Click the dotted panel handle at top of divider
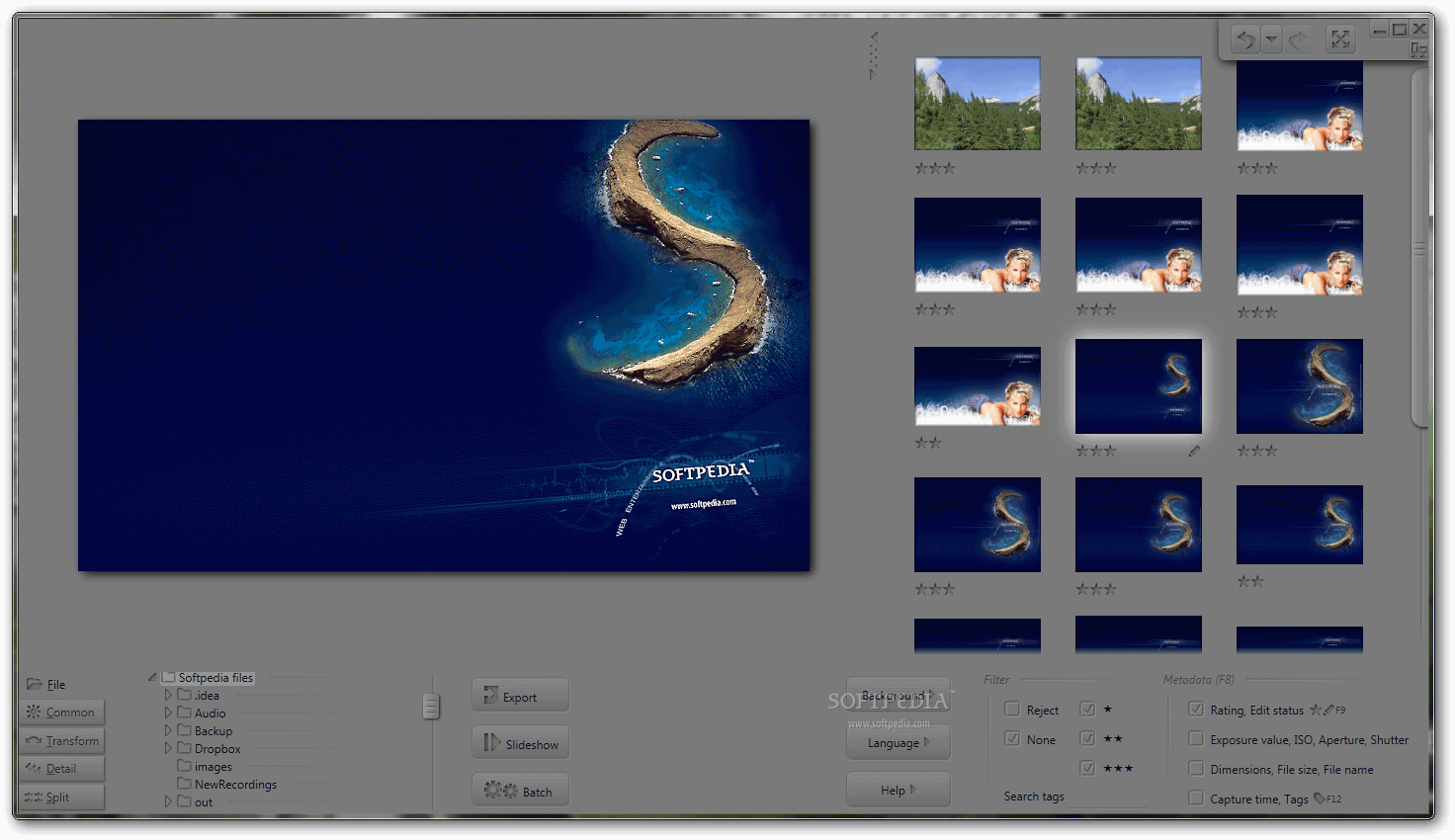This screenshot has width=1455, height=840. tap(873, 55)
